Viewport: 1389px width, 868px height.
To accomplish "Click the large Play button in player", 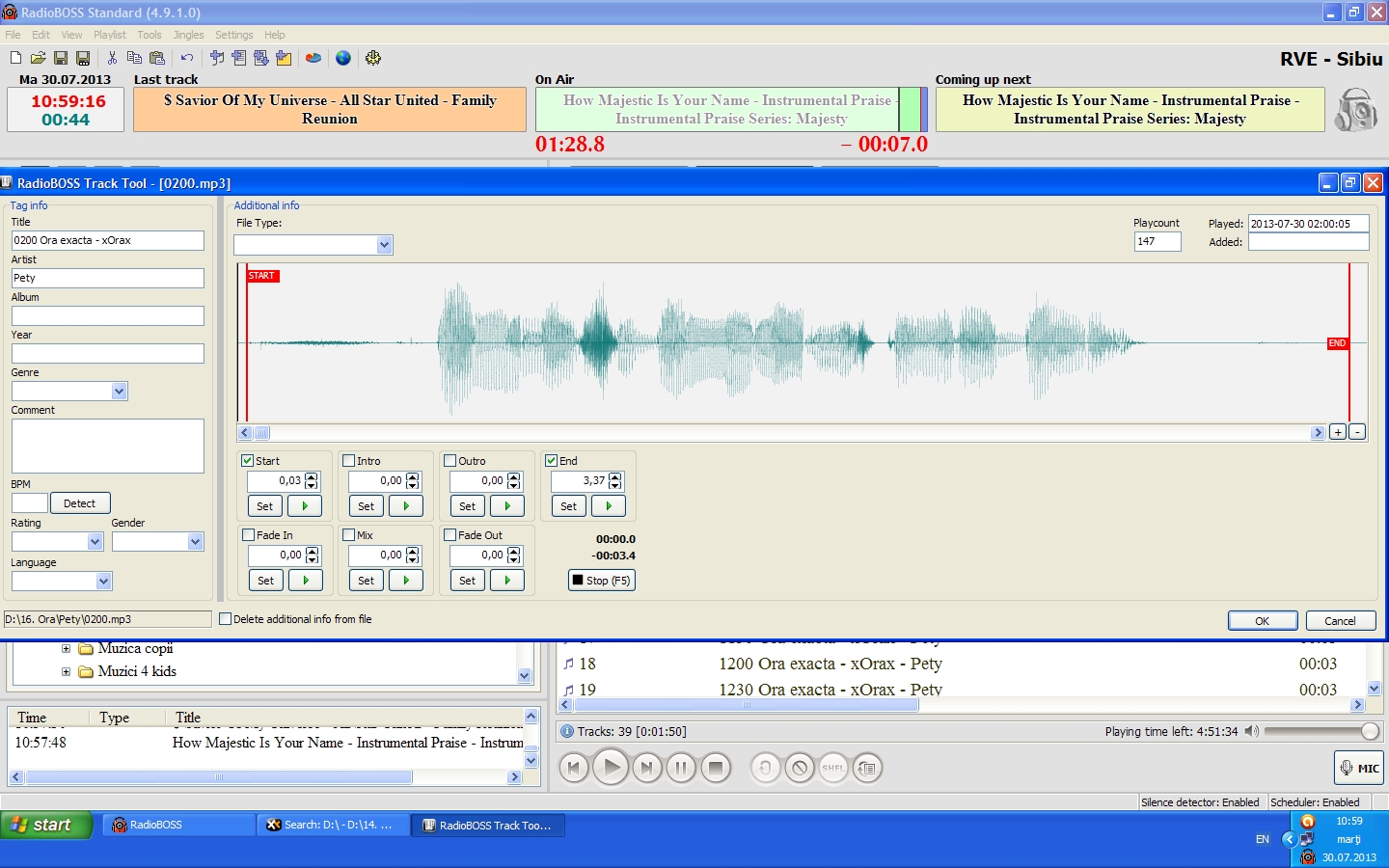I will pos(611,768).
